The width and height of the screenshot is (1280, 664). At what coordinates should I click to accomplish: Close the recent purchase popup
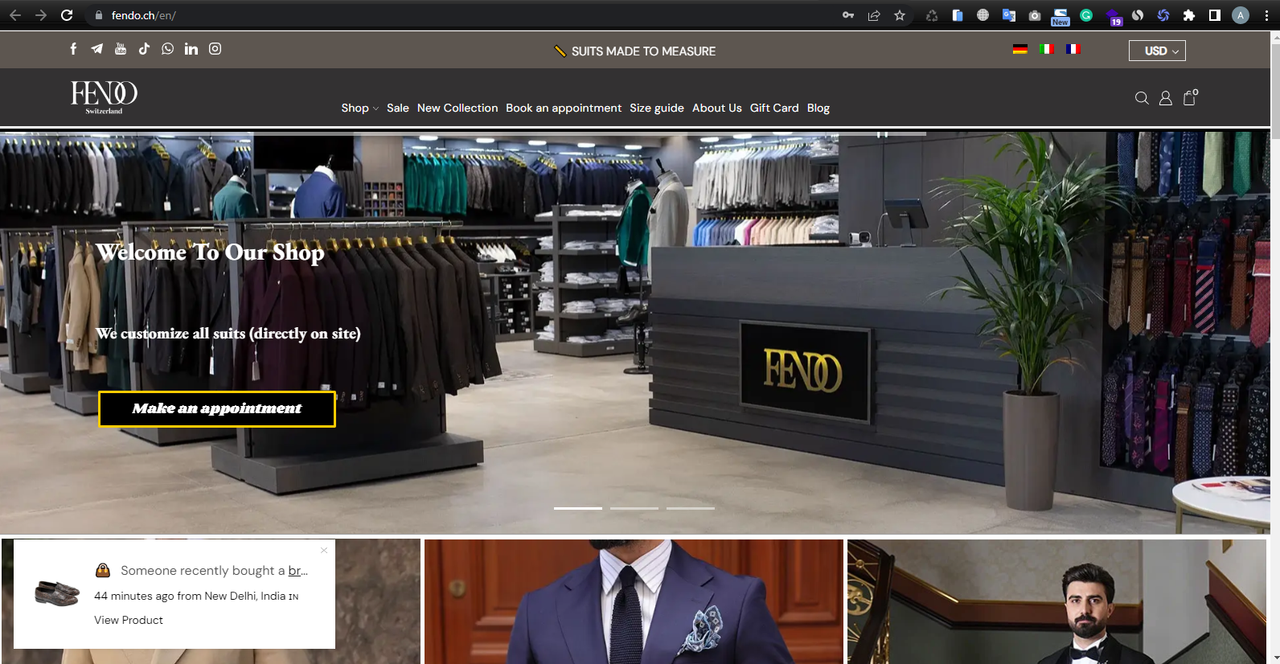[x=324, y=550]
